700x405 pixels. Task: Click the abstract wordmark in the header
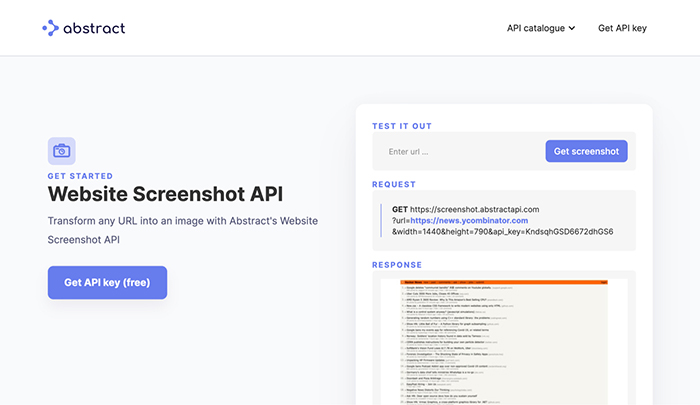96,28
